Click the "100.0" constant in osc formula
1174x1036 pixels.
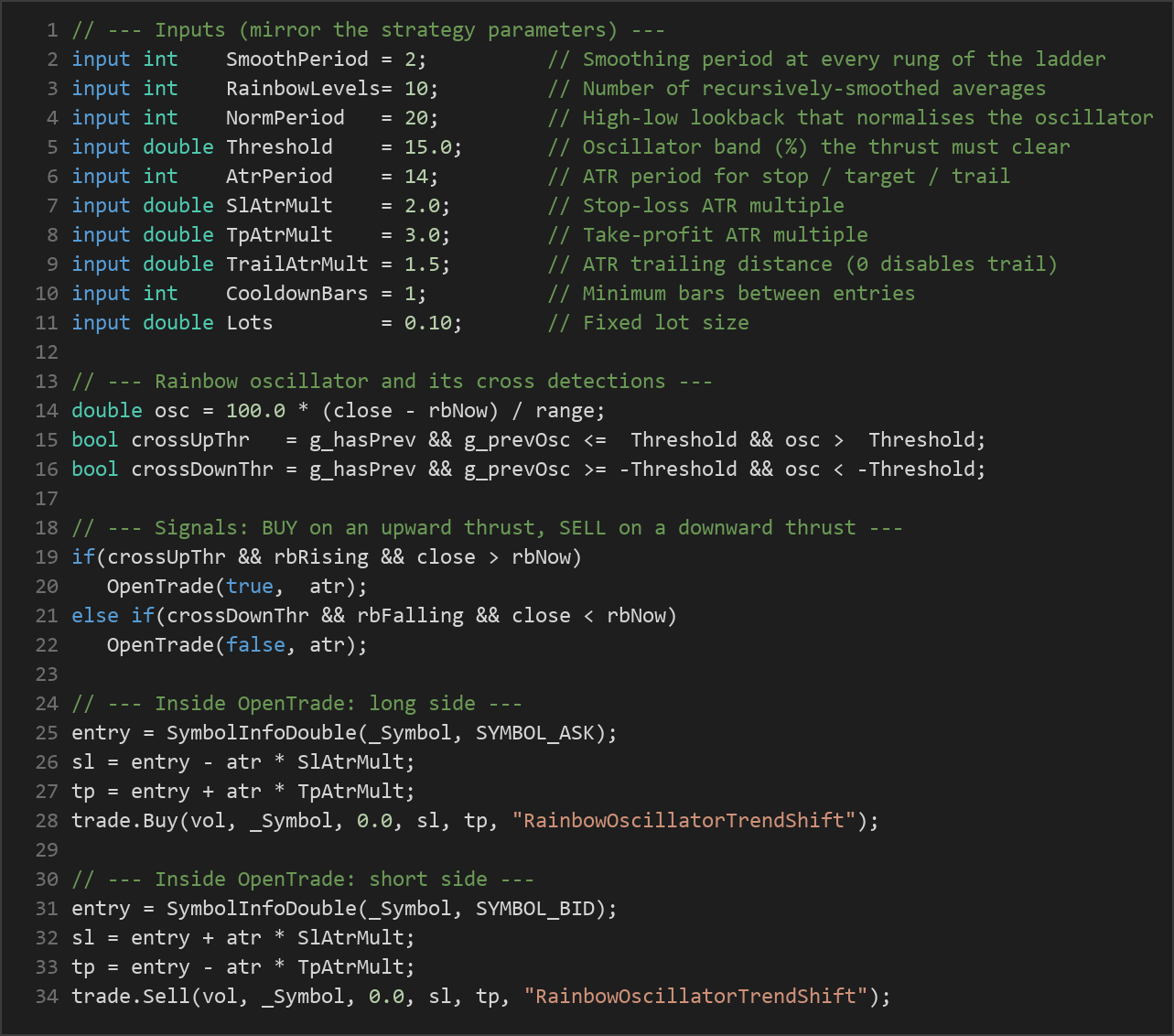[x=255, y=411]
